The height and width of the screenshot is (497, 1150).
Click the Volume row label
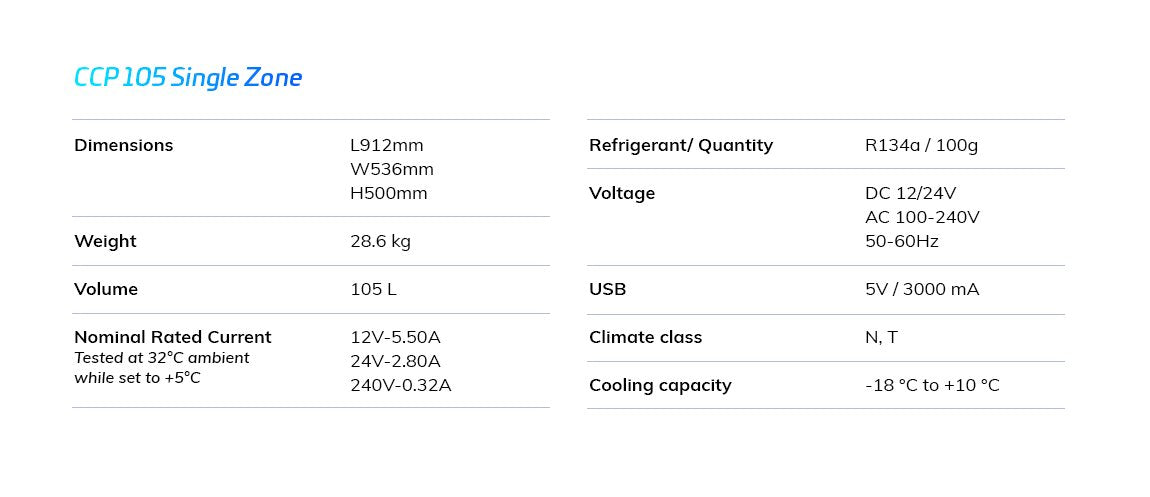(x=106, y=289)
